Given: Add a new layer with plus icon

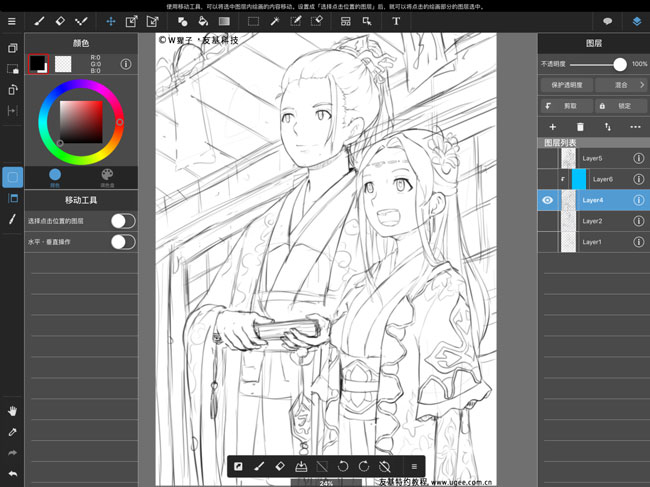Looking at the screenshot, I should coord(553,127).
